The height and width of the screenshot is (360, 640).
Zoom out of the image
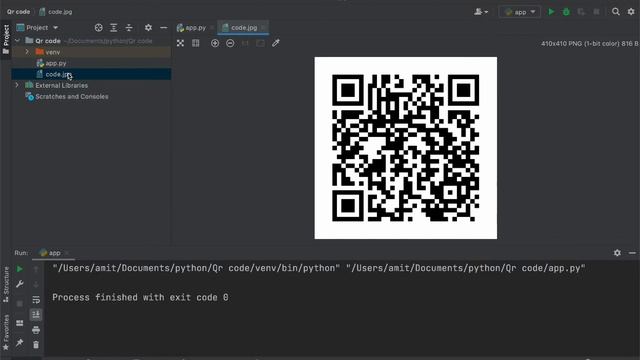(230, 43)
